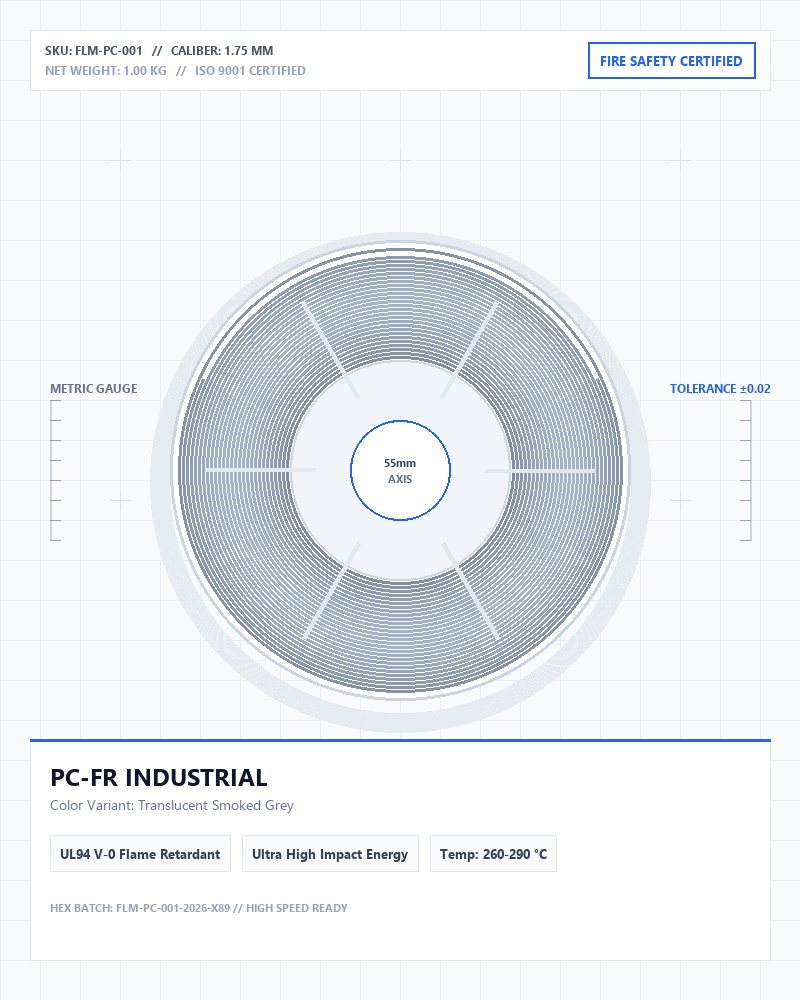Select the UL94 V-0 Flame Retardant tag
Screen dimensions: 800x1000
pyautogui.click(x=140, y=854)
